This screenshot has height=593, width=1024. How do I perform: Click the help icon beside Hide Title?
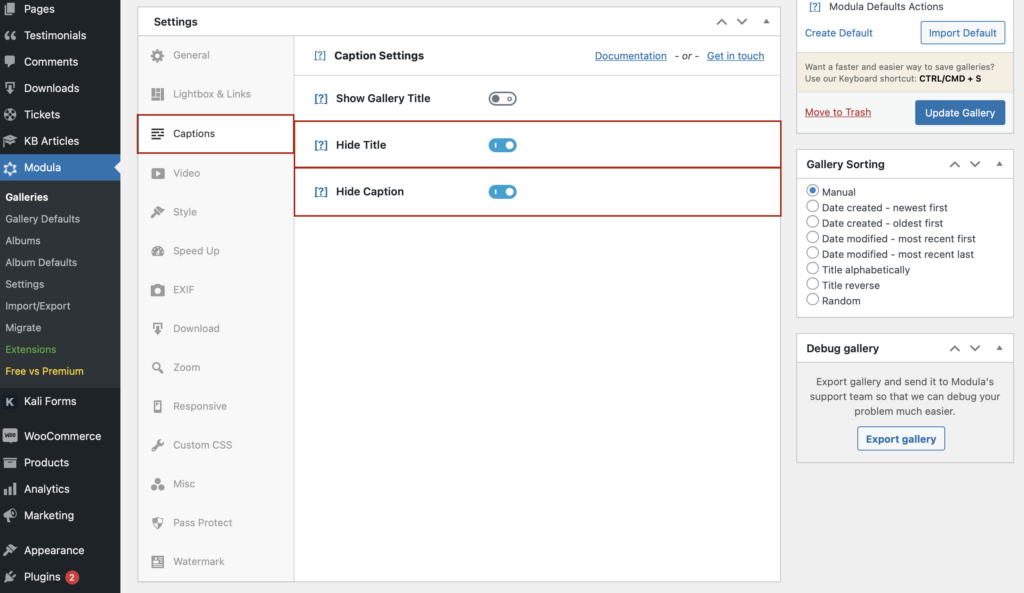pos(321,145)
